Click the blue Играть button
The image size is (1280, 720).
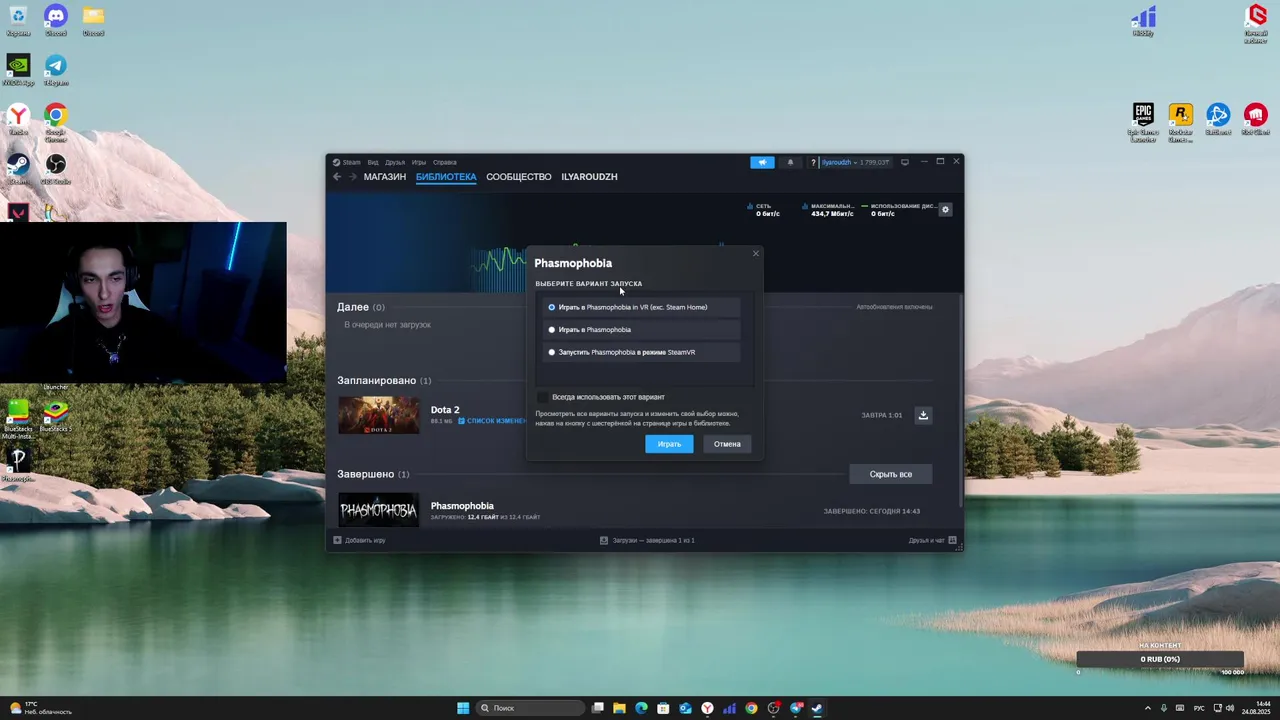click(669, 444)
